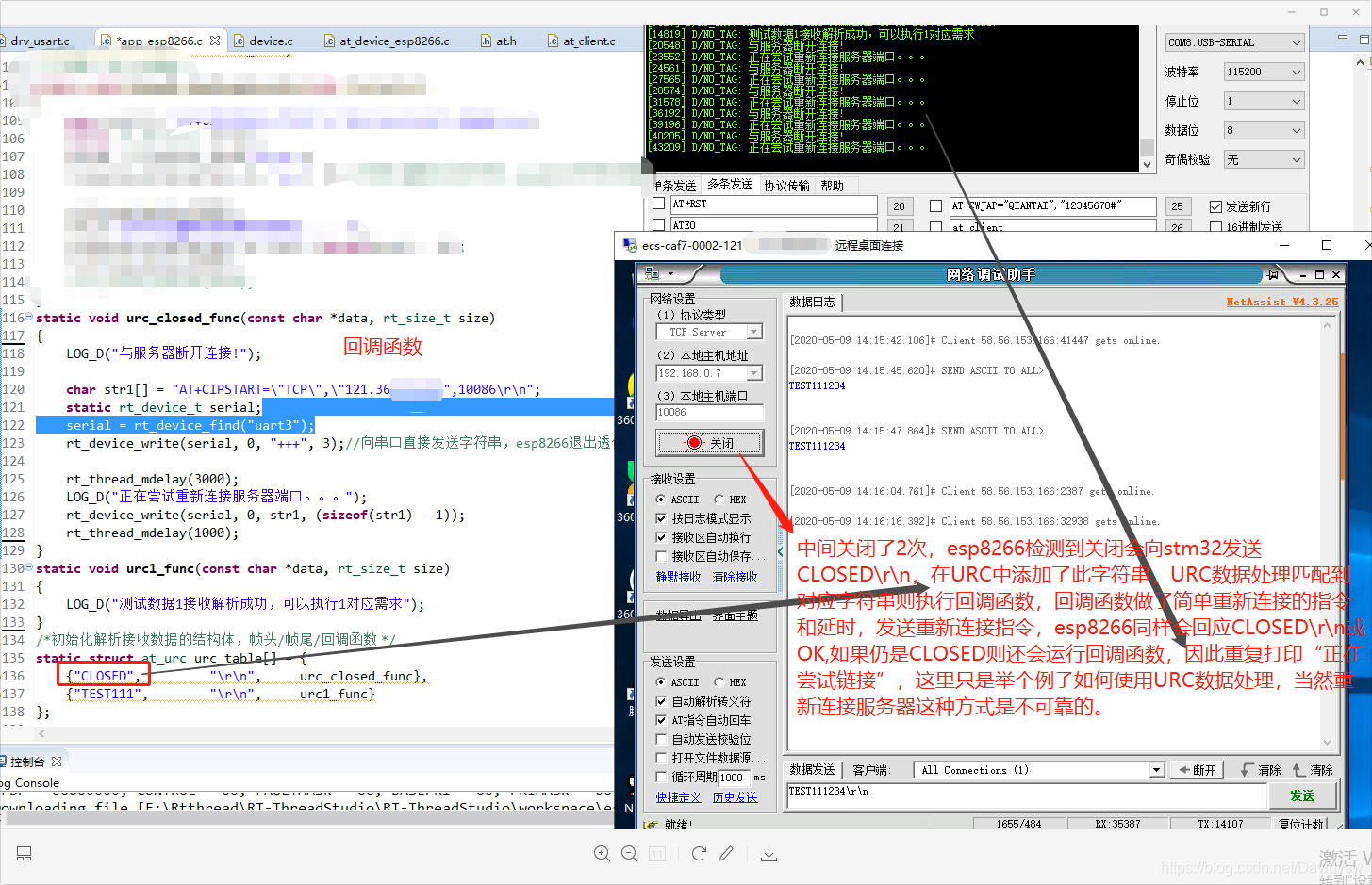1372x885 pixels.
Task: Toggle 发送新行 checkbox in serial tool
Action: click(x=1215, y=206)
